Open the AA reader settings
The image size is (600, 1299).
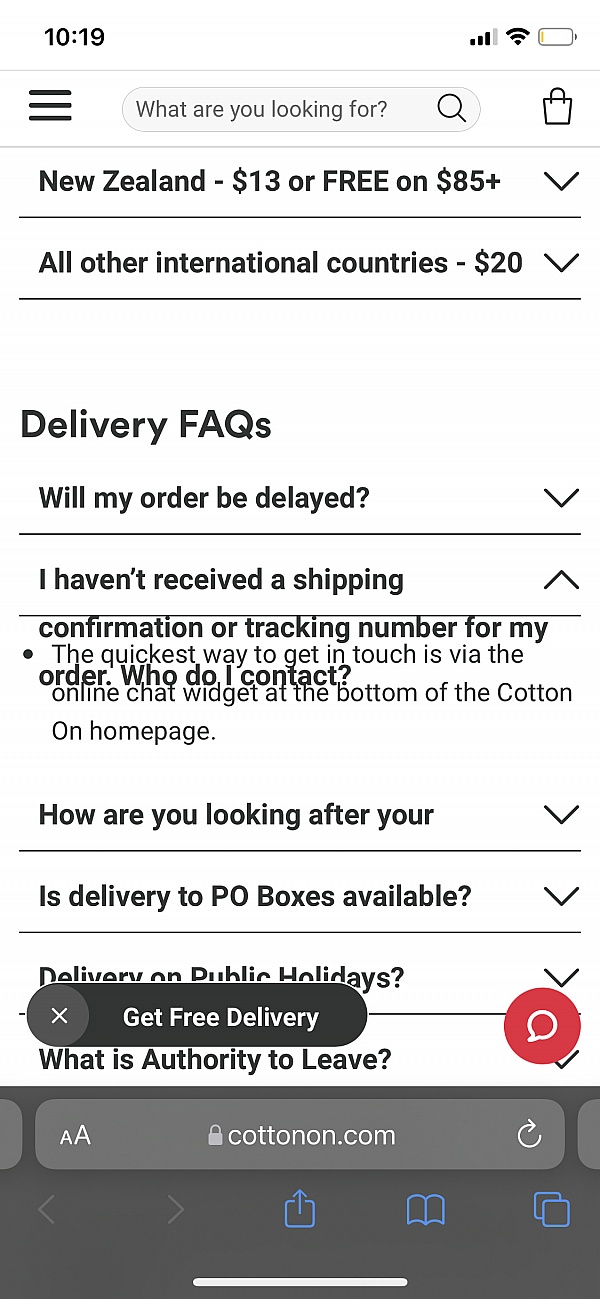tap(75, 1135)
